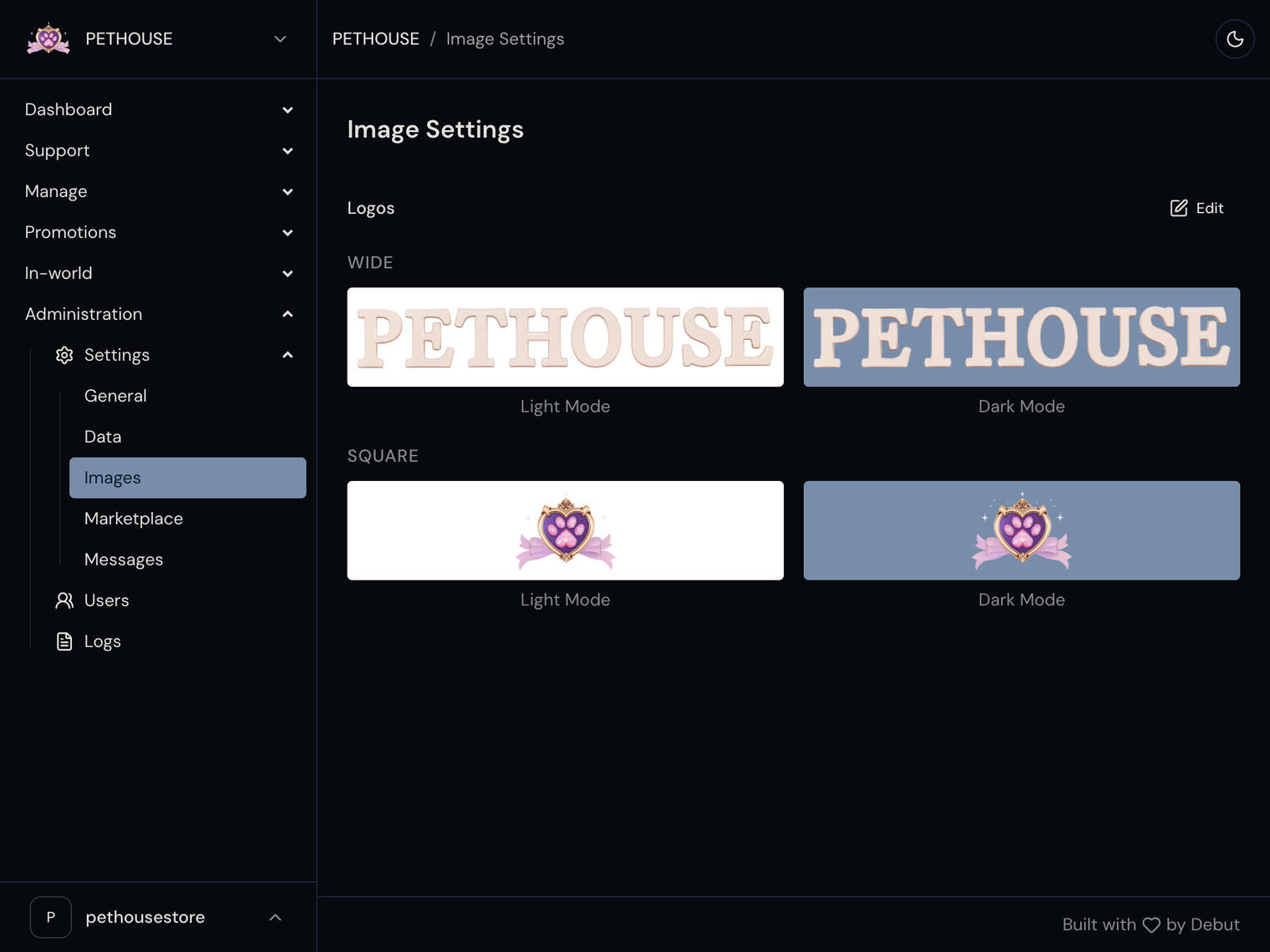The height and width of the screenshot is (952, 1270).
Task: Click the Users label in sidebar
Action: click(x=107, y=600)
